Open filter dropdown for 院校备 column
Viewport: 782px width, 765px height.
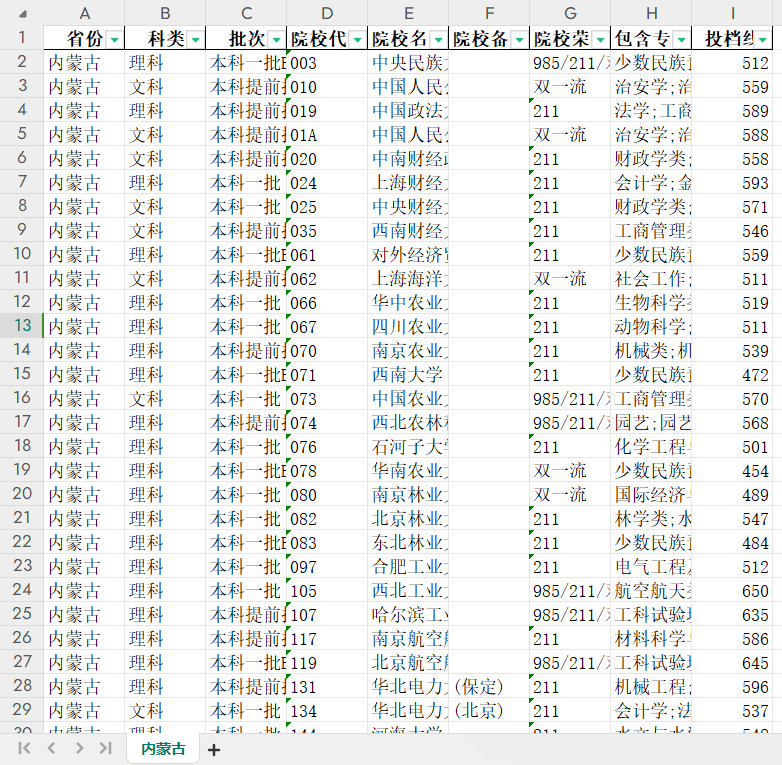(520, 39)
